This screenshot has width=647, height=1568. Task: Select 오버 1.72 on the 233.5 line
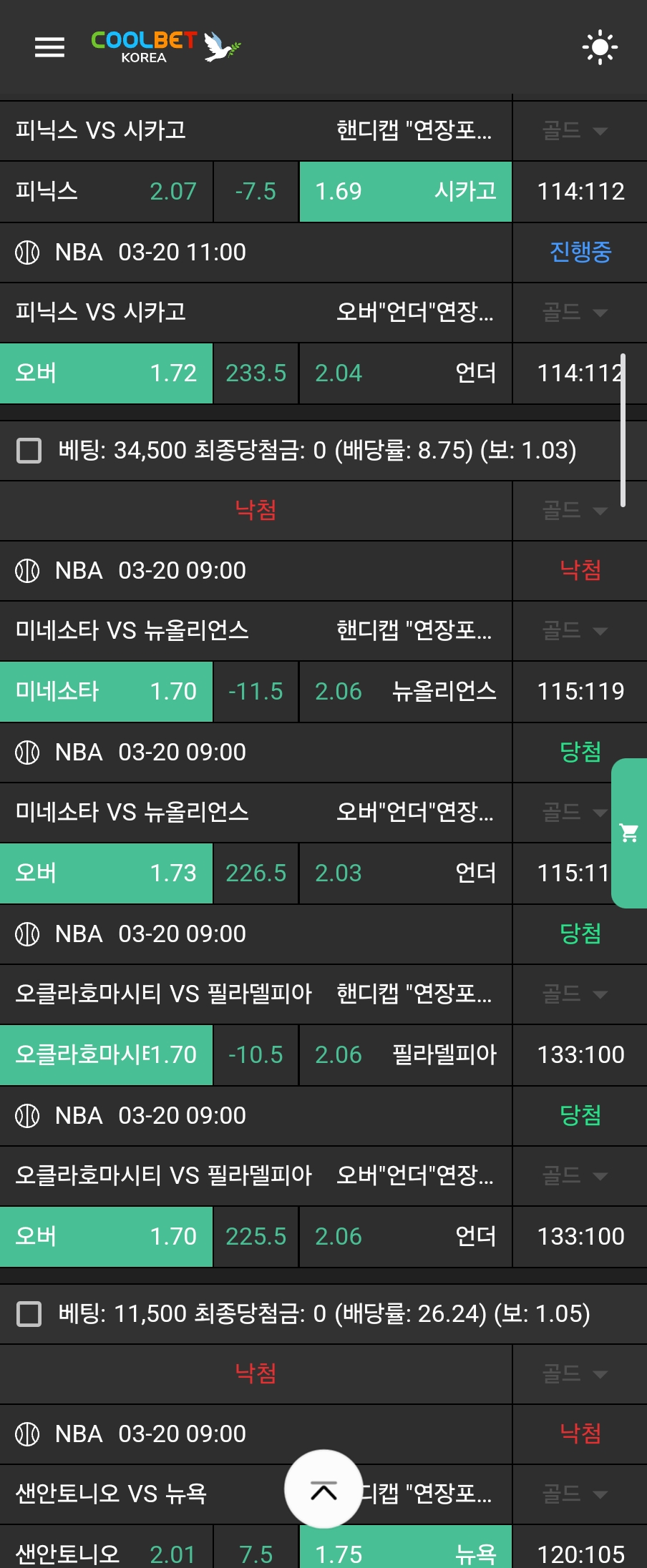pyautogui.click(x=106, y=373)
